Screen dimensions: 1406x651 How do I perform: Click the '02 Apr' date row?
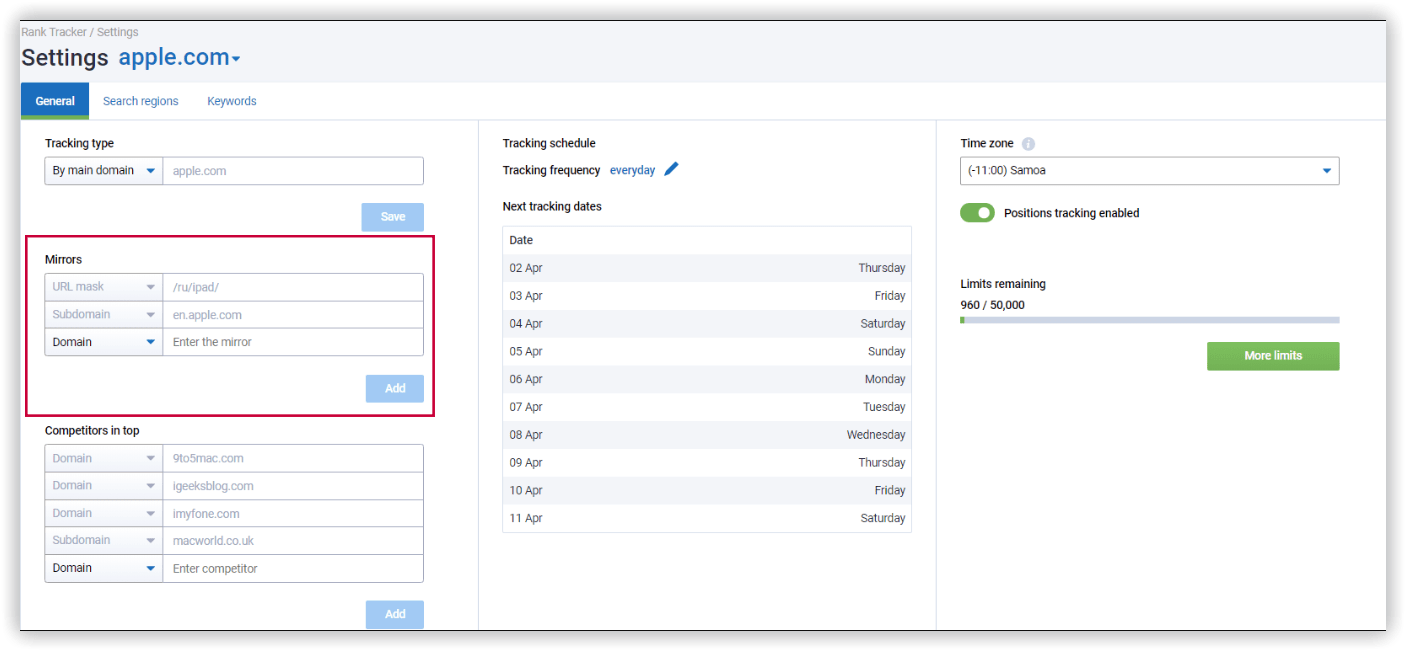click(x=707, y=268)
